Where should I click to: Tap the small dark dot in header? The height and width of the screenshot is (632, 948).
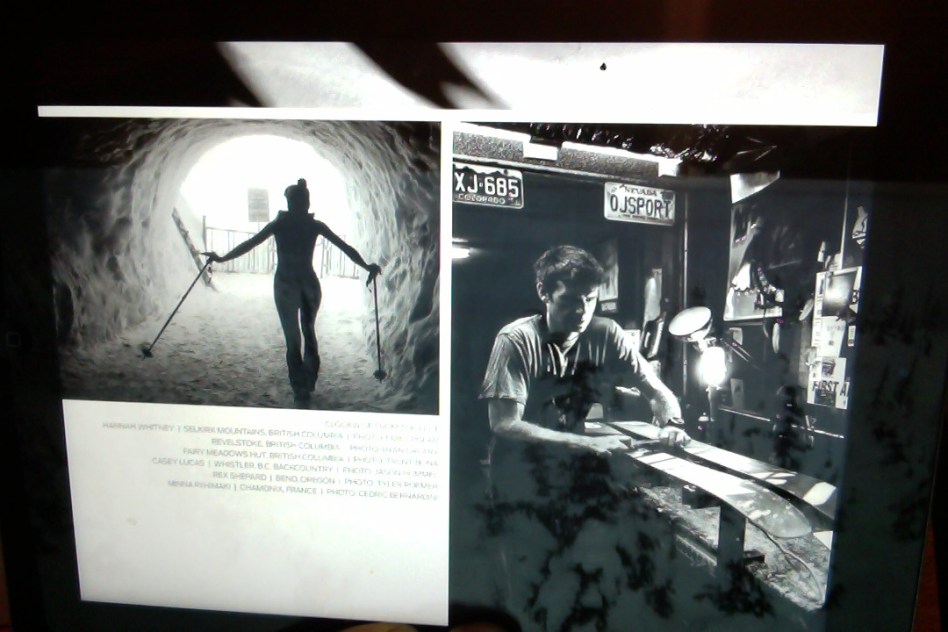click(602, 66)
